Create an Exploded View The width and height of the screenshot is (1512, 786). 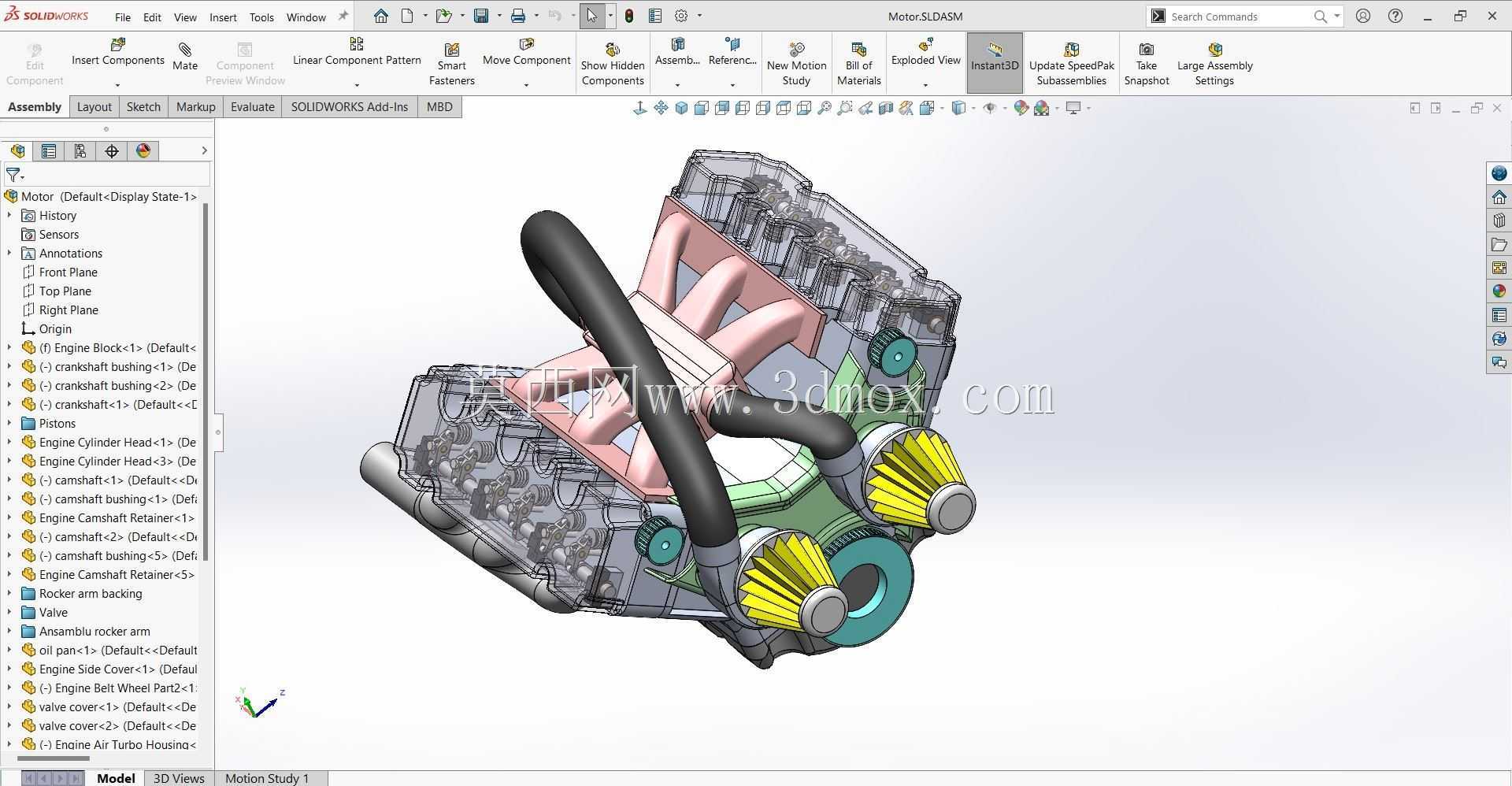pyautogui.click(x=926, y=52)
